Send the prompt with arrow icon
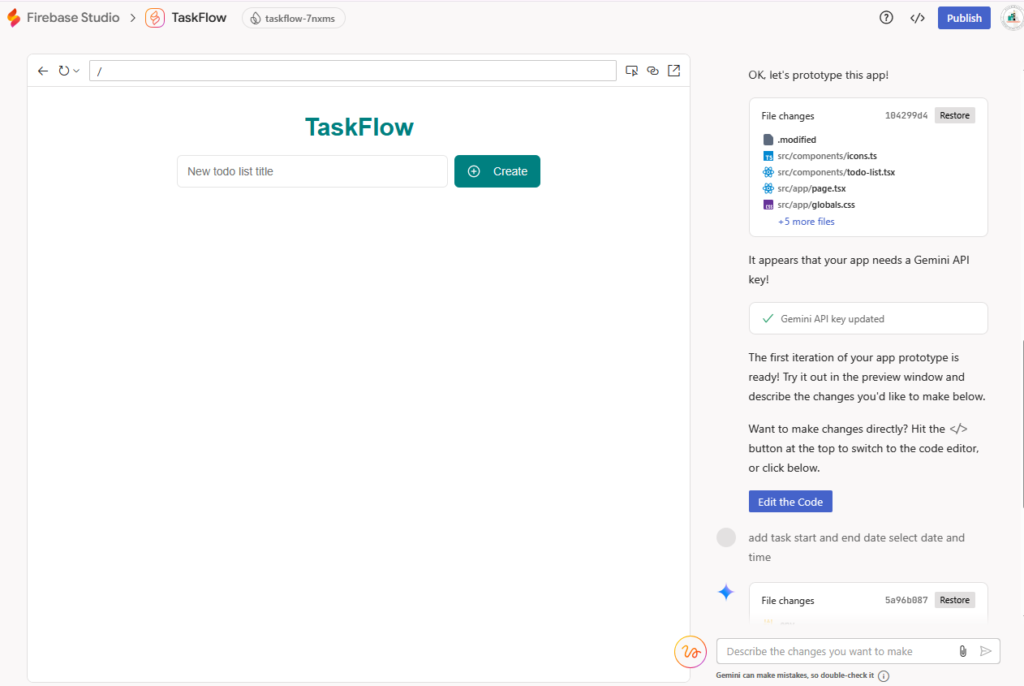Image resolution: width=1024 pixels, height=686 pixels. pos(986,651)
